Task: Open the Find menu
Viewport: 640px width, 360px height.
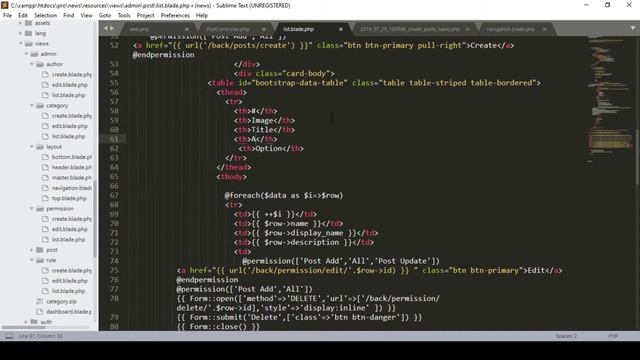Action: (x=69, y=16)
